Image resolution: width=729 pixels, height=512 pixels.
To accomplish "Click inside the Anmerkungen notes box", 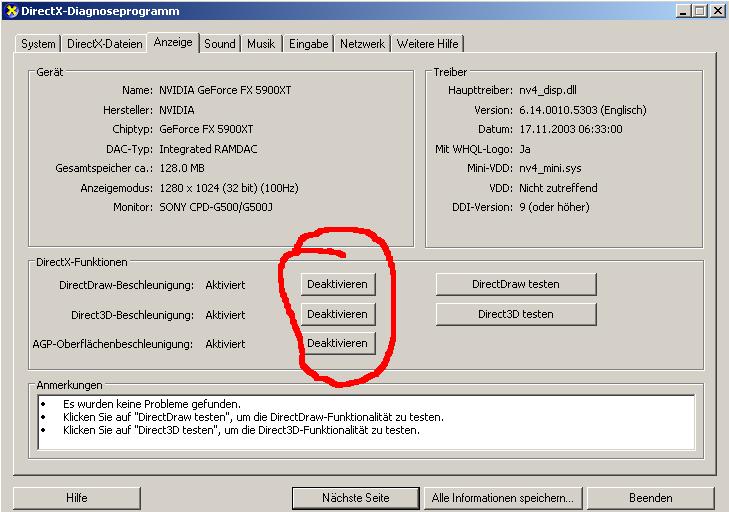I will (365, 422).
